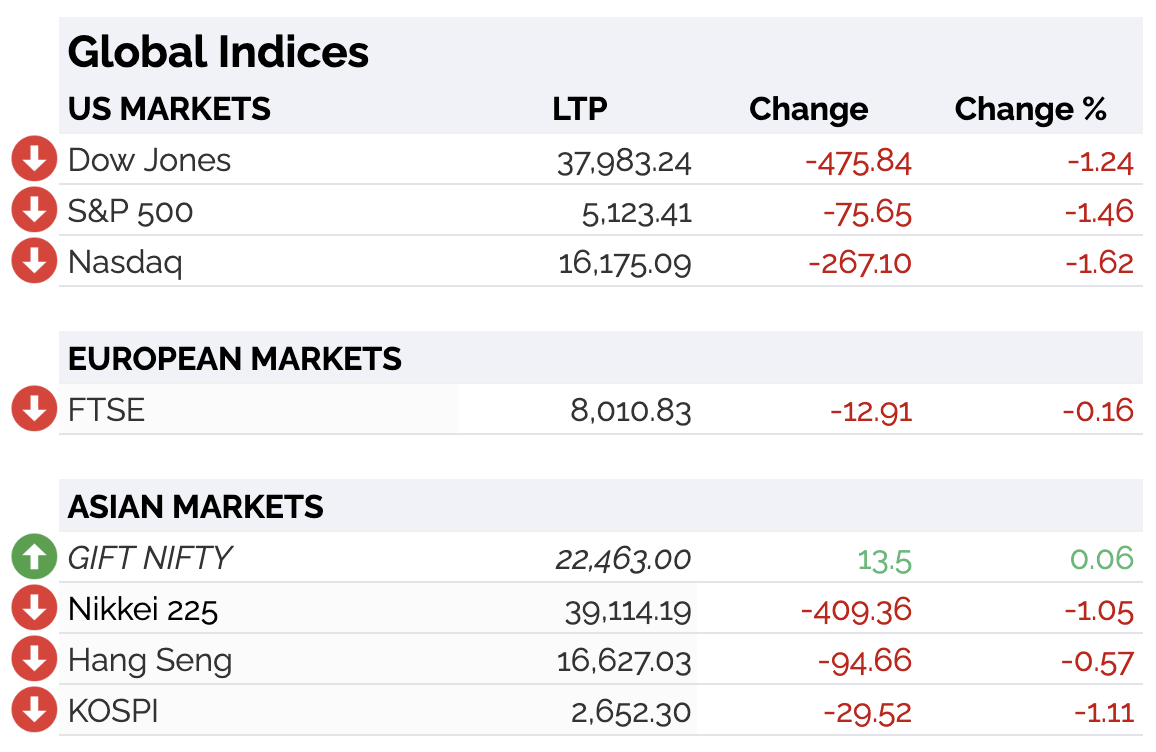Click the red down arrow next to FTSE

tap(34, 408)
